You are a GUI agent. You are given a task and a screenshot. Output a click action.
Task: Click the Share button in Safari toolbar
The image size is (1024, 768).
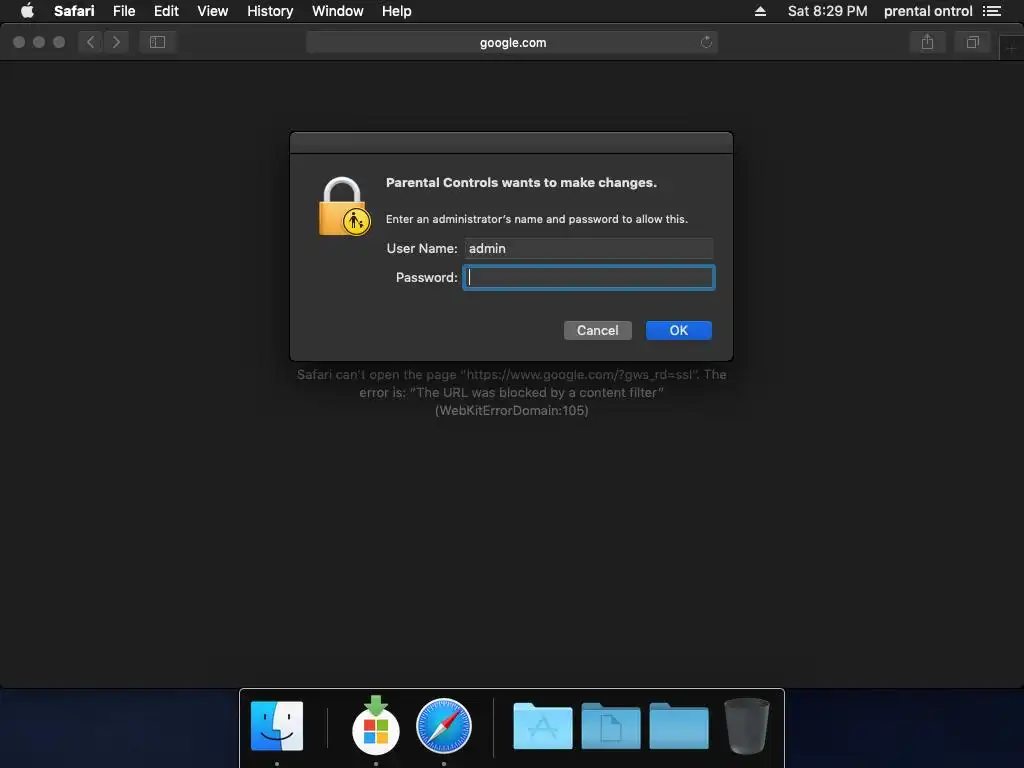(927, 42)
